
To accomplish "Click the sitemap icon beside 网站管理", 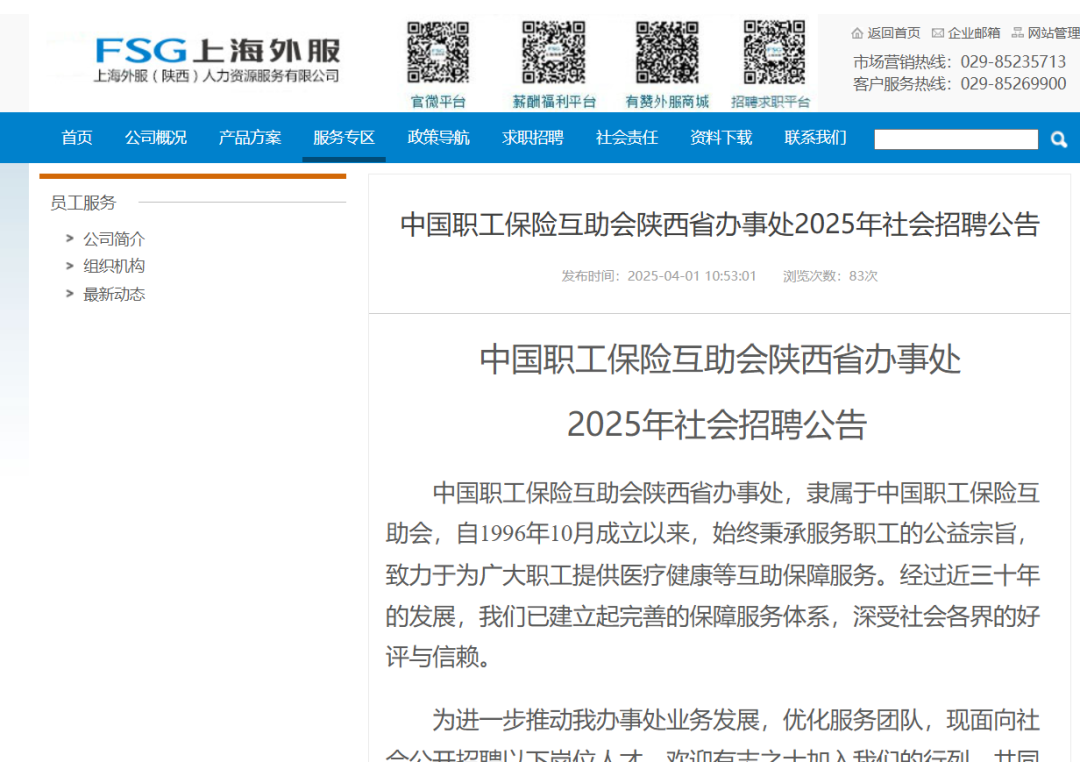I will [x=1018, y=33].
